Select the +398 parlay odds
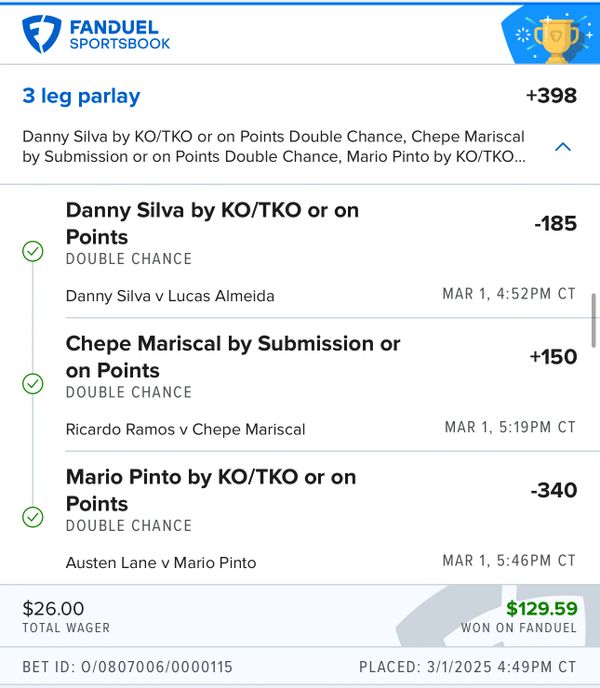 pos(551,96)
